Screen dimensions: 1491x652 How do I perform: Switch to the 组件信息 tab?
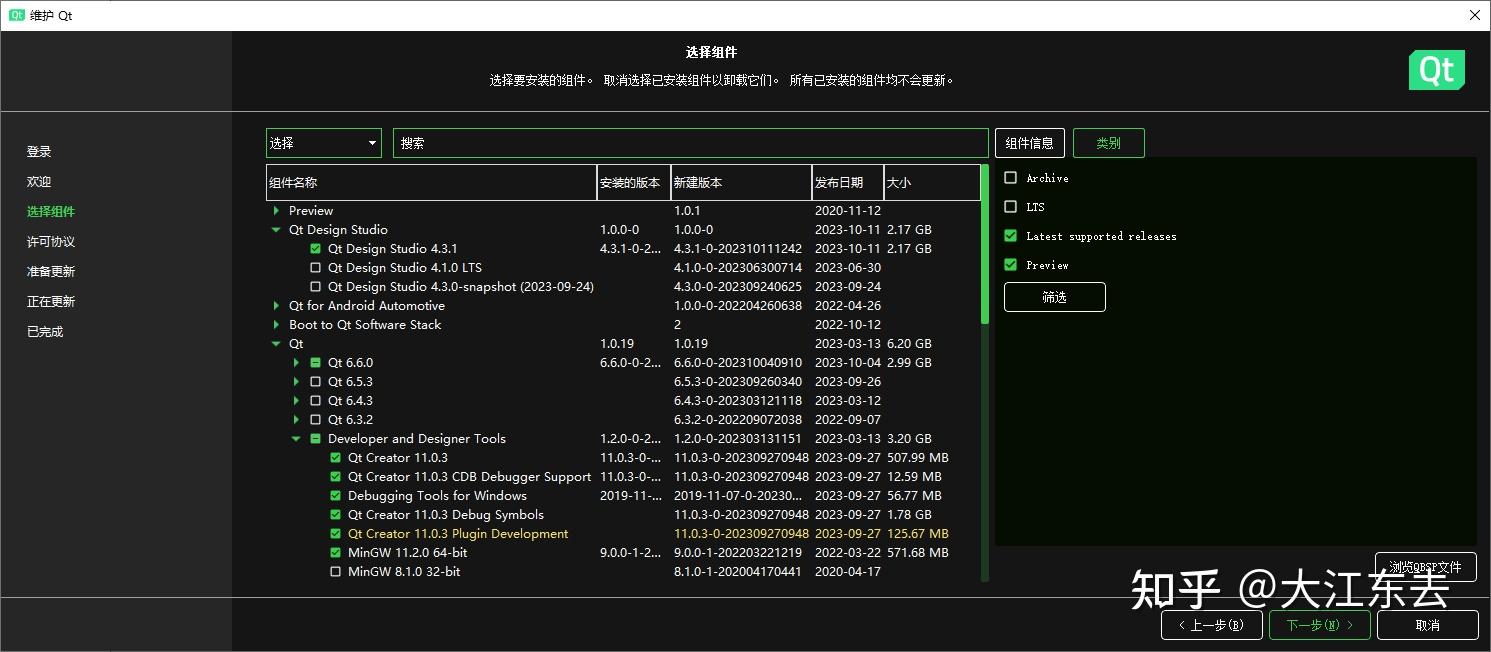pyautogui.click(x=1030, y=142)
